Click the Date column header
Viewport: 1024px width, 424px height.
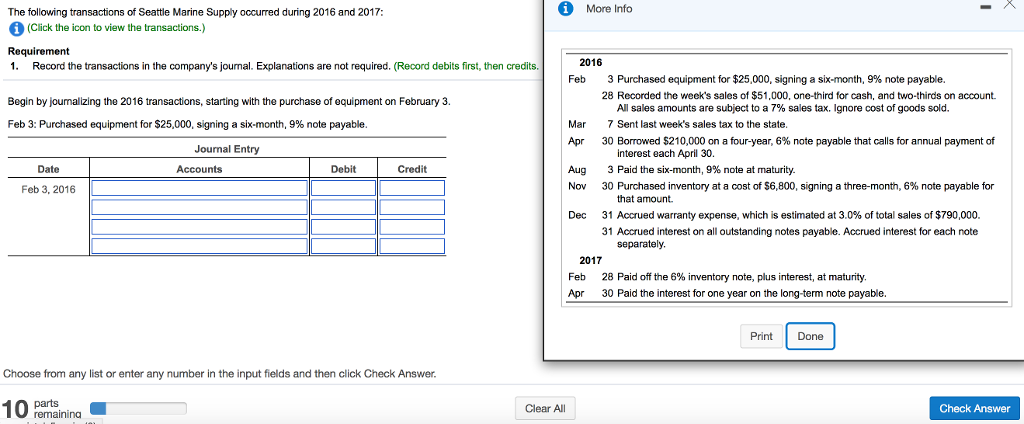48,169
